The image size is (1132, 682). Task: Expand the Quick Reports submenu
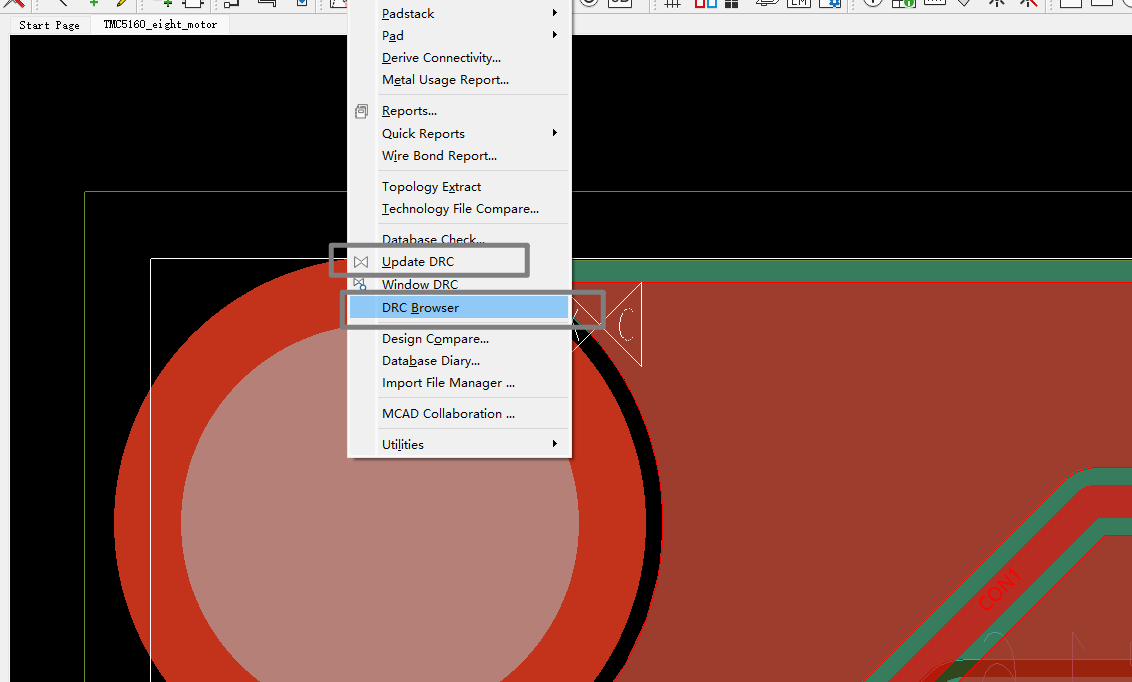460,134
